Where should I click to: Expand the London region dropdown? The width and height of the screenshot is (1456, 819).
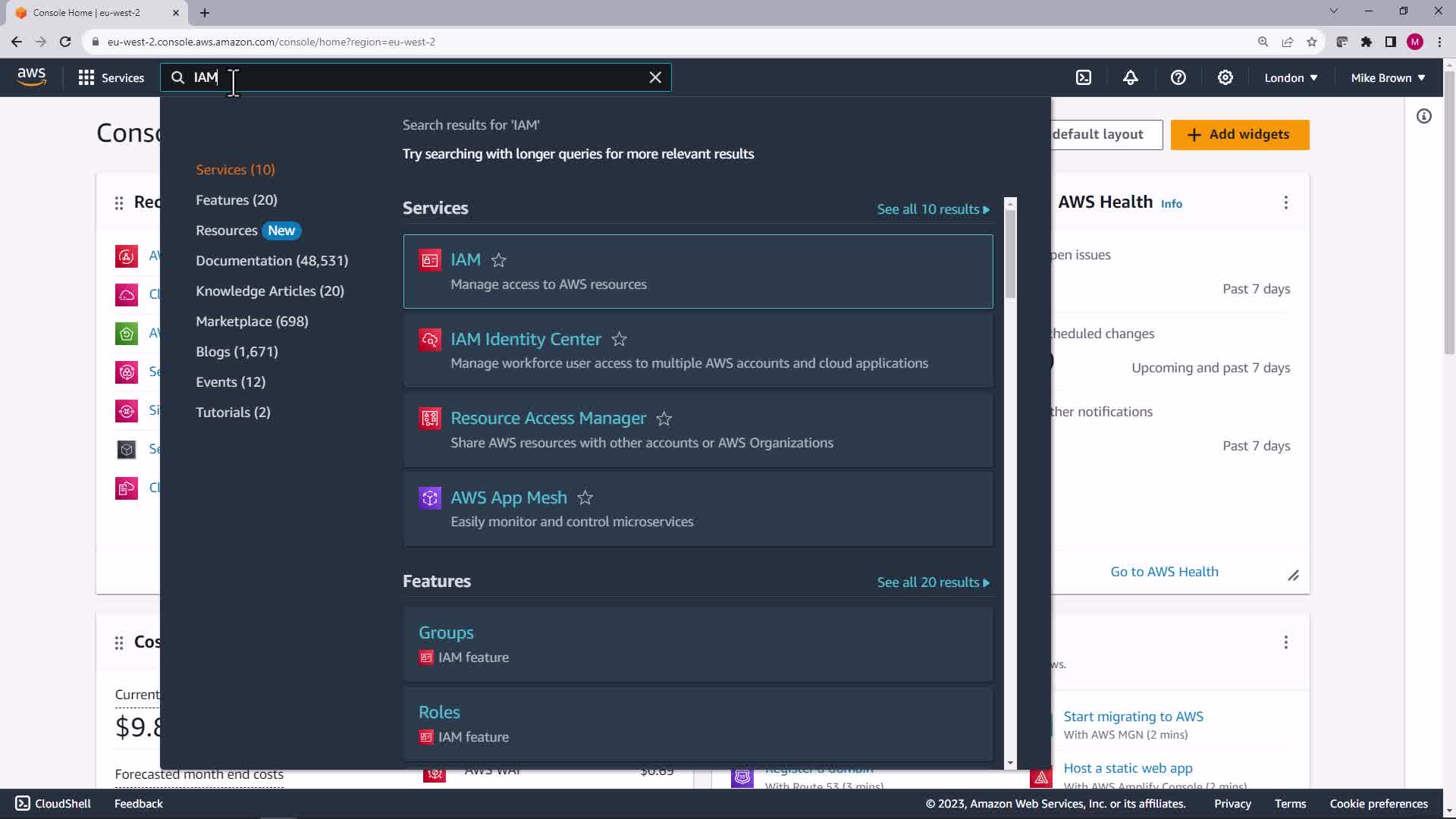point(1291,77)
